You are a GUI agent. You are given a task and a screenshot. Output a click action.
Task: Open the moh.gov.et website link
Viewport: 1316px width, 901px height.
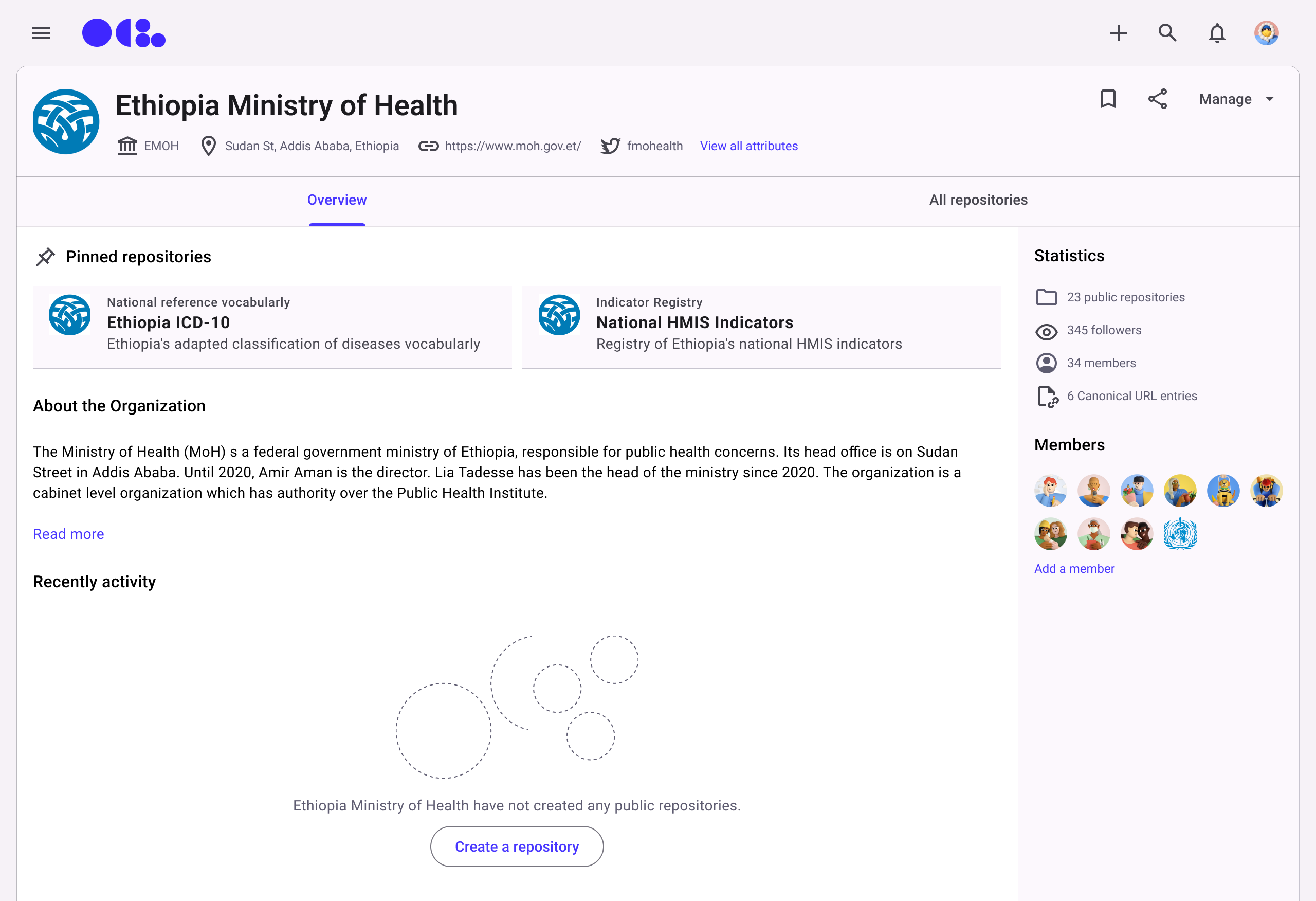(x=513, y=146)
